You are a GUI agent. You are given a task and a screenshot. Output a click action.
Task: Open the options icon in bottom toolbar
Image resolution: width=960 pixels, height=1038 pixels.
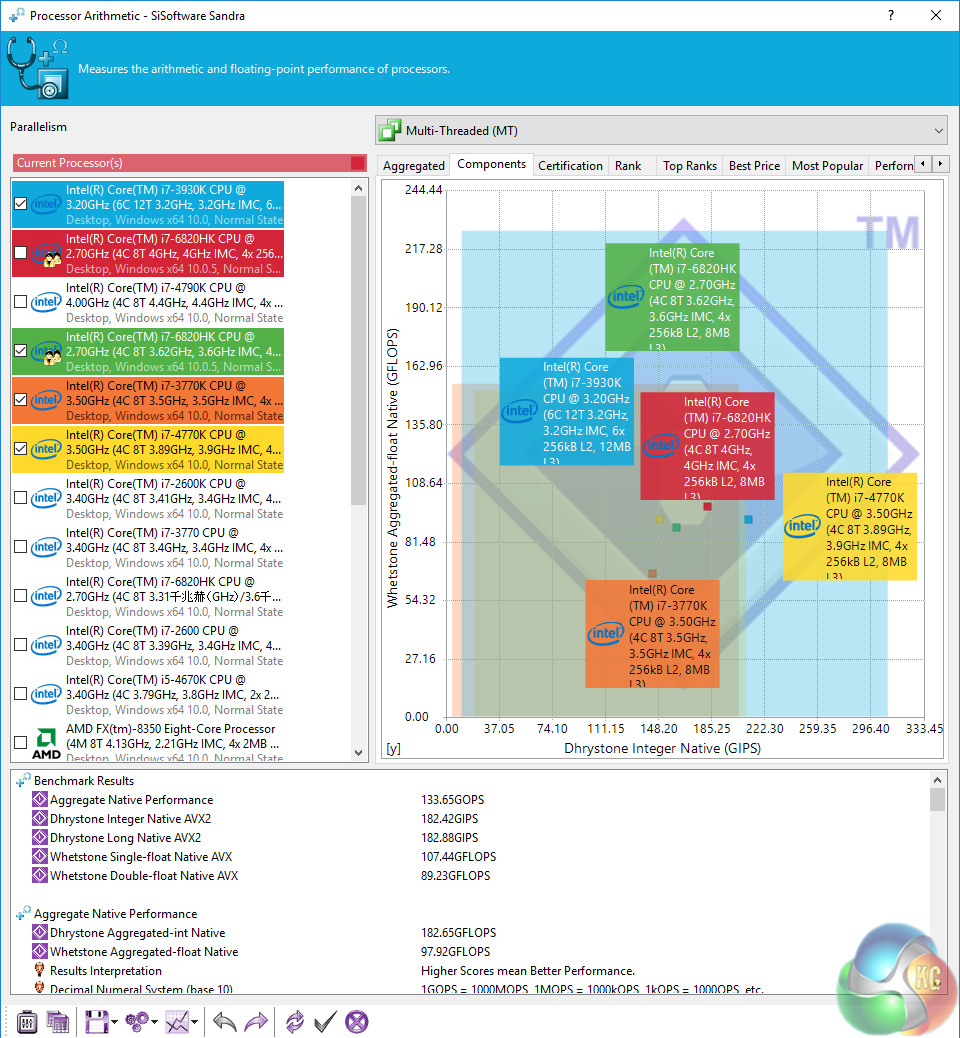click(26, 1021)
